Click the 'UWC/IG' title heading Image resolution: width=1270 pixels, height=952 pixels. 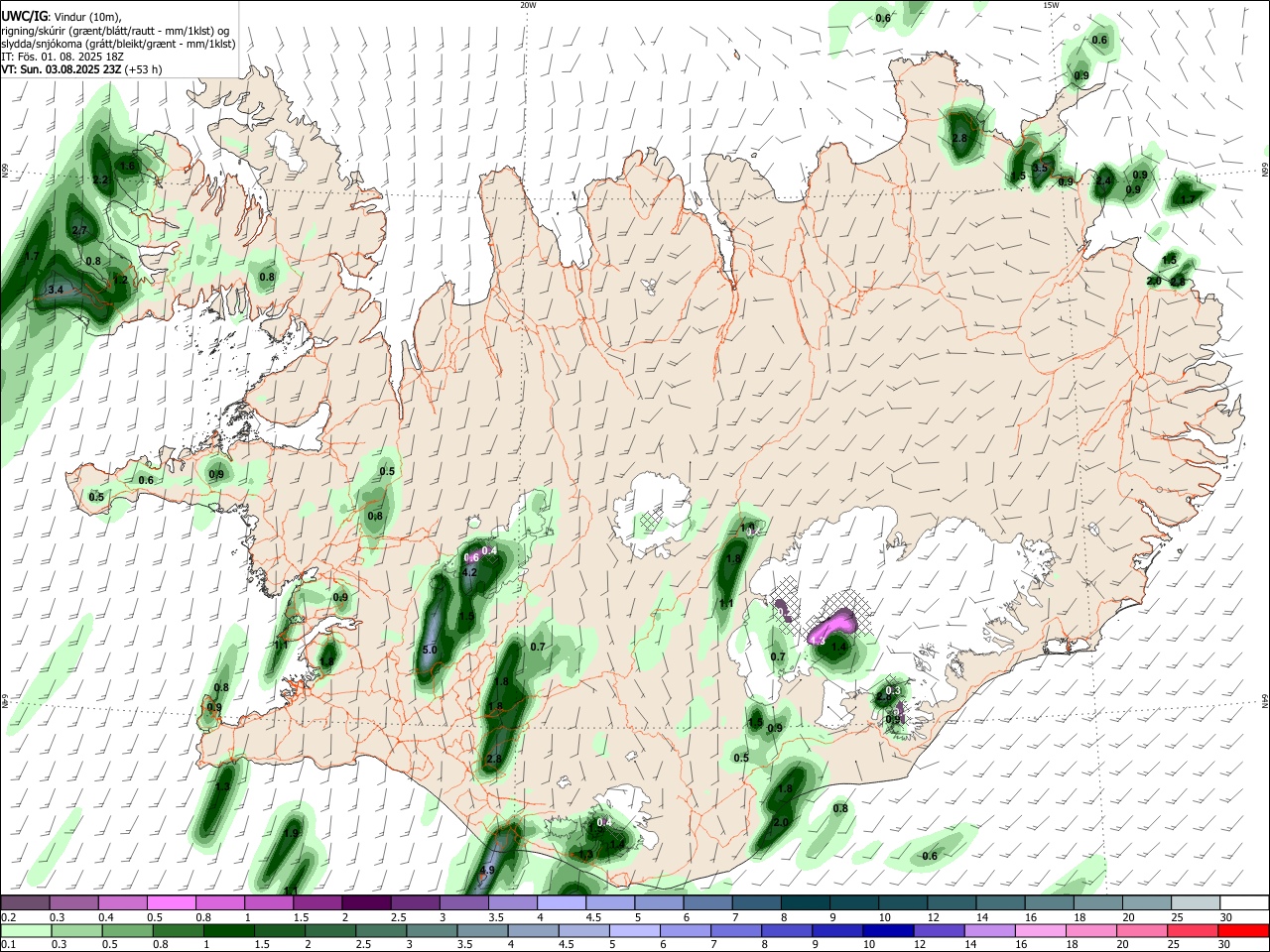(24, 16)
